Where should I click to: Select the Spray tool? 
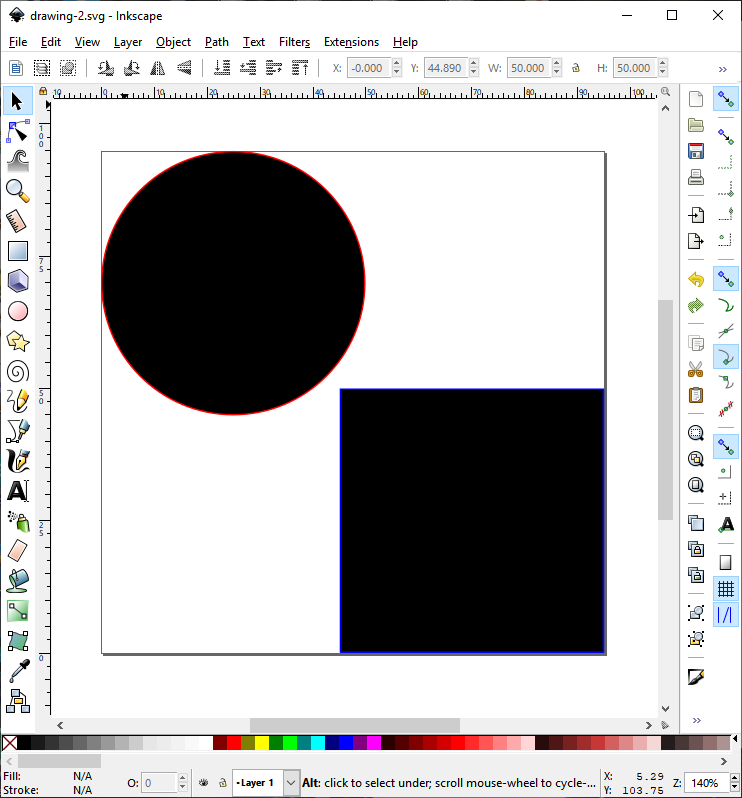(17, 521)
